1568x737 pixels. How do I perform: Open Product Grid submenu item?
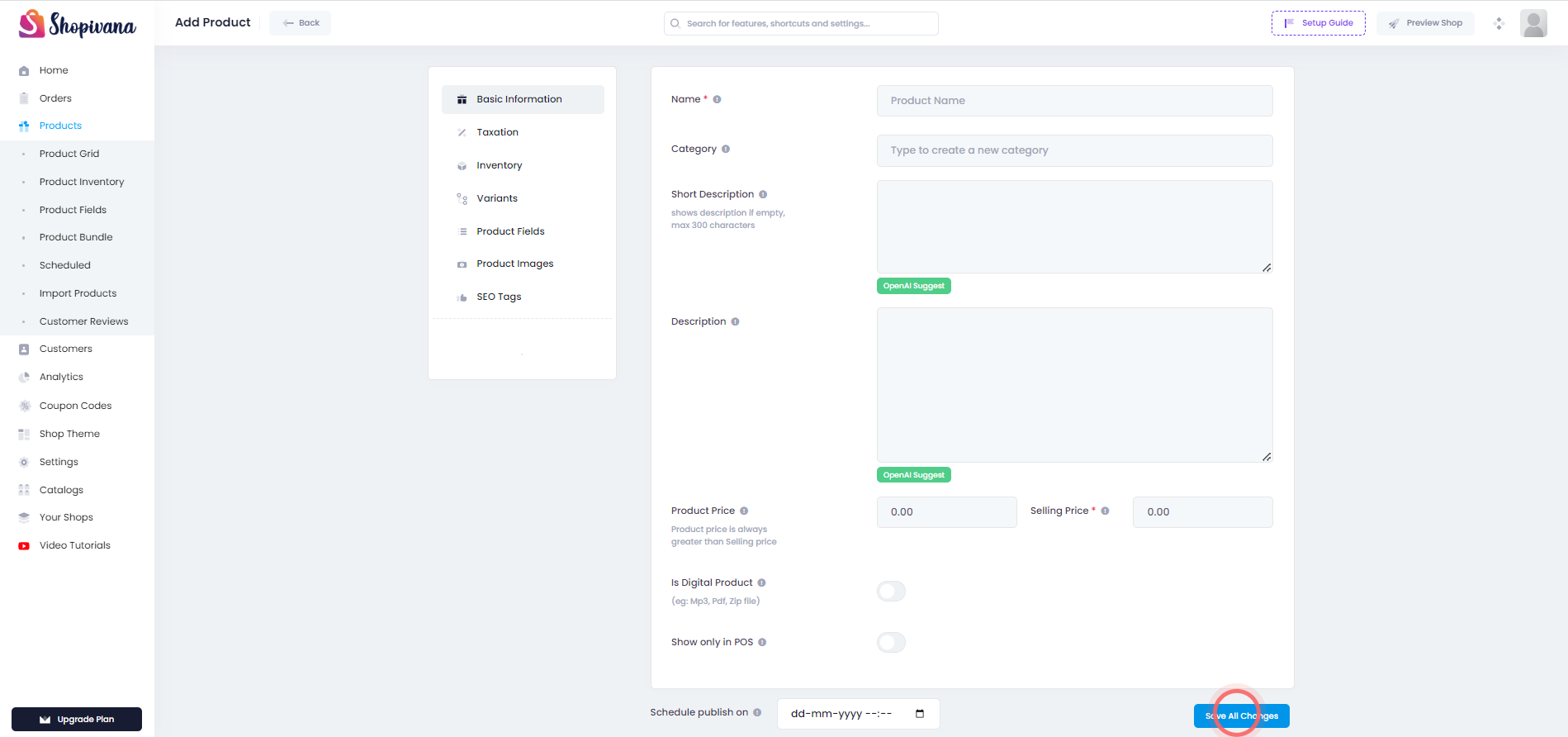69,154
